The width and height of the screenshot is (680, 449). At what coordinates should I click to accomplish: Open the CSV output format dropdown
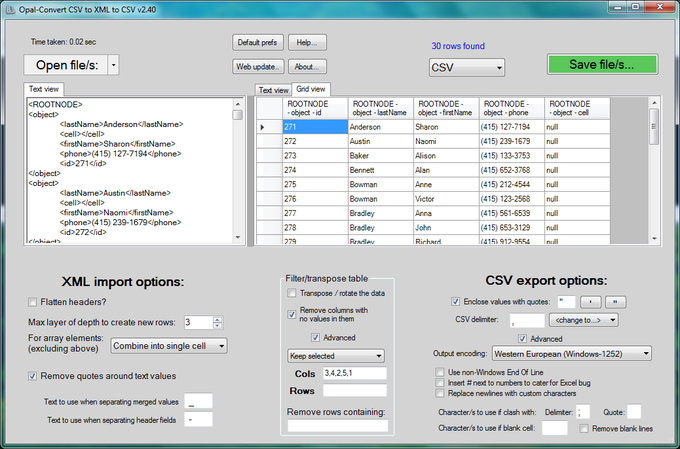[x=467, y=68]
